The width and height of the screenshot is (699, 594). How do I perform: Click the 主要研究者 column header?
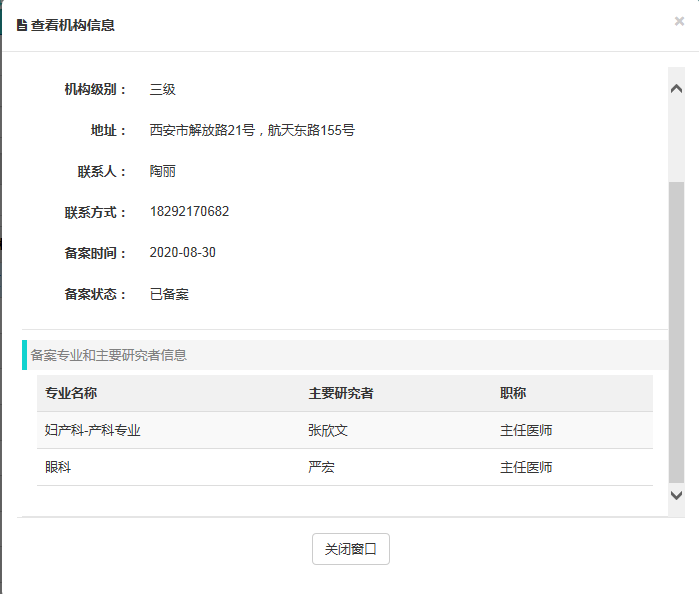tap(340, 394)
